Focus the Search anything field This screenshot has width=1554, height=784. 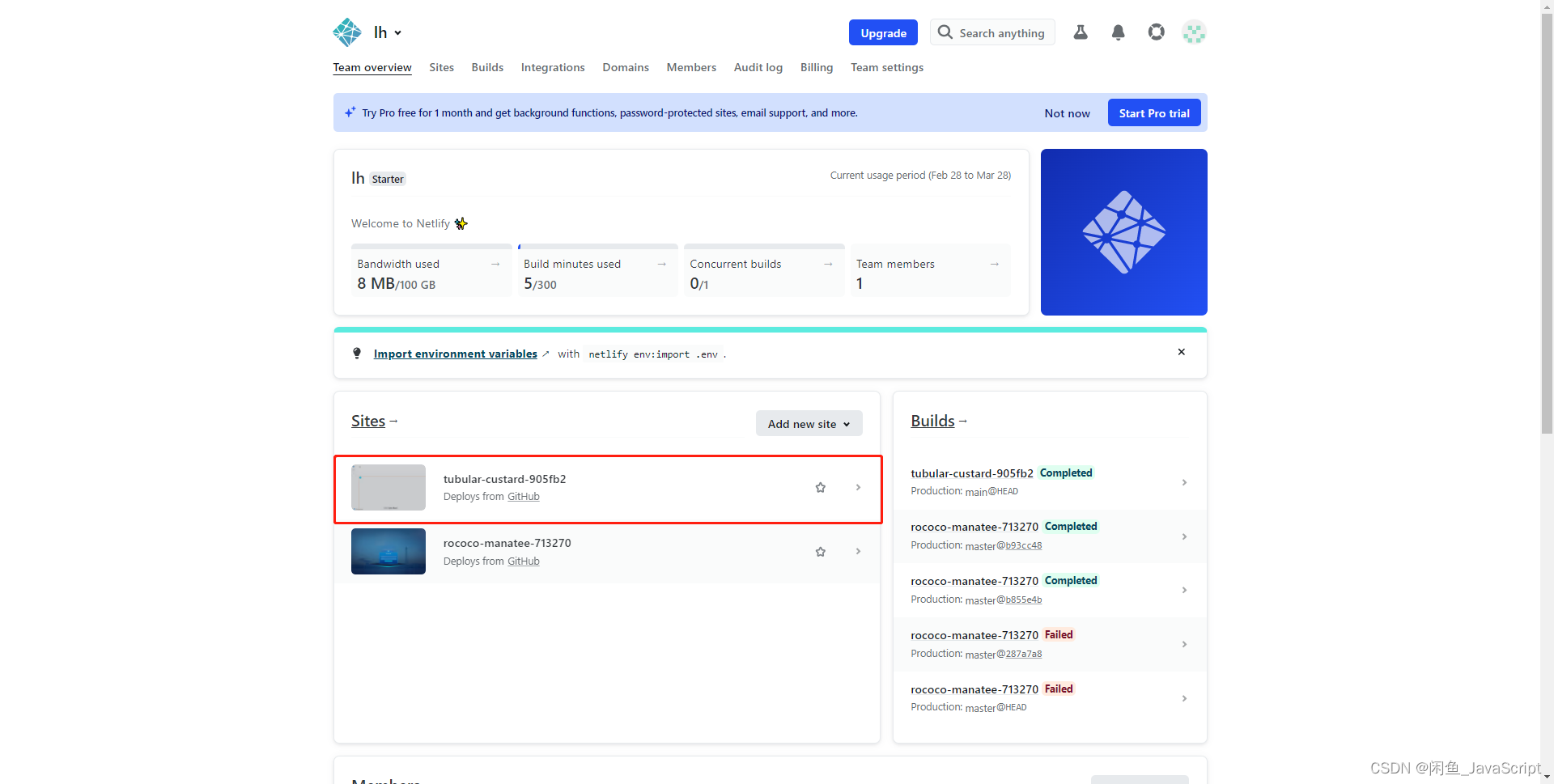coord(992,32)
